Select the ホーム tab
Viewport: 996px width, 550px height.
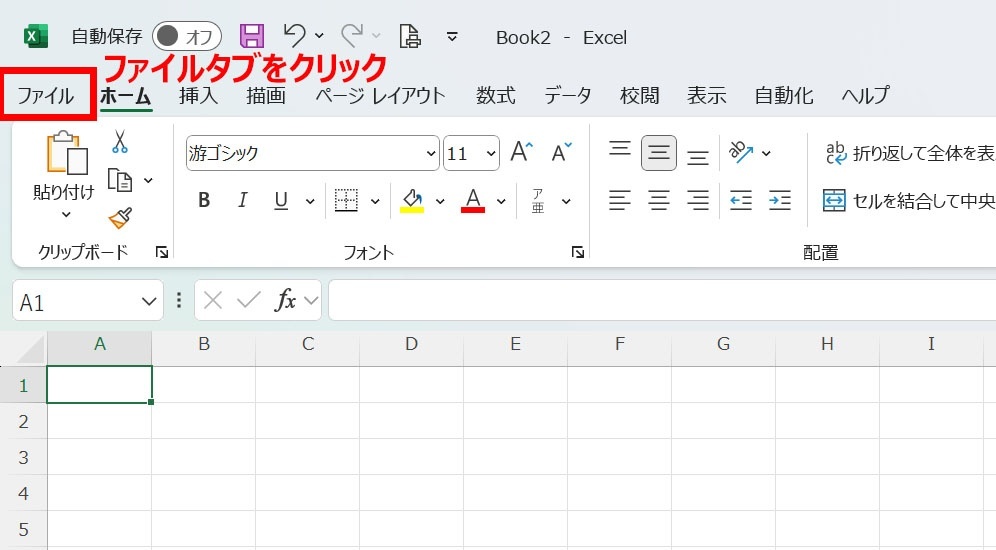click(125, 96)
